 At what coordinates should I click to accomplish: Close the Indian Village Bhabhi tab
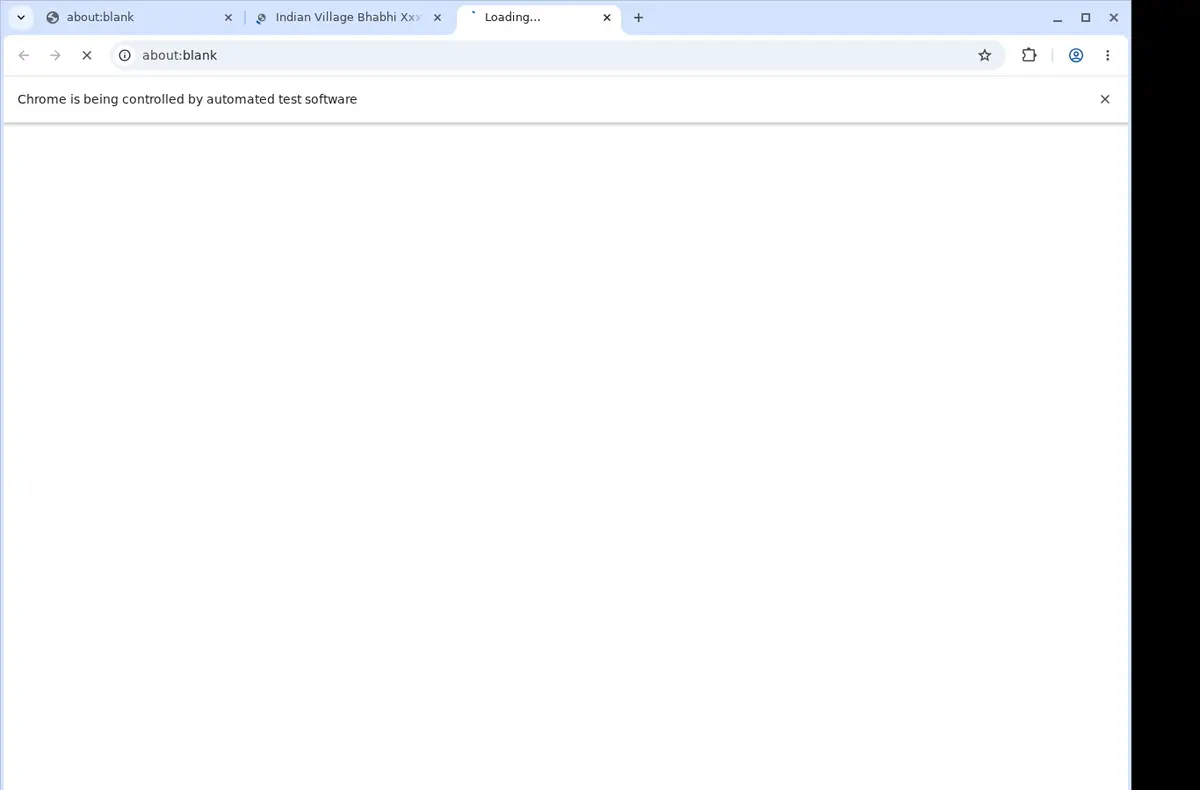tap(437, 17)
